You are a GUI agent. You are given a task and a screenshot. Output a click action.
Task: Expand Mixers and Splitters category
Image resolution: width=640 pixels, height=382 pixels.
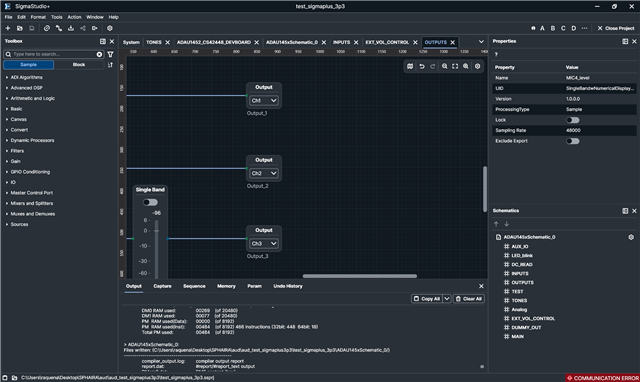click(31, 203)
